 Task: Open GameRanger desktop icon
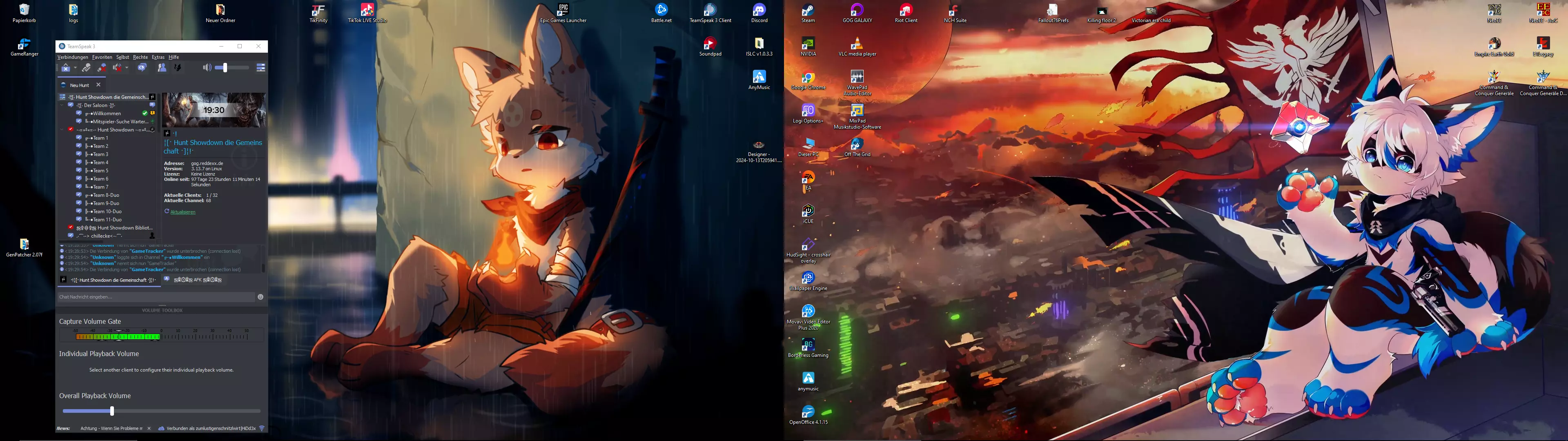click(24, 47)
